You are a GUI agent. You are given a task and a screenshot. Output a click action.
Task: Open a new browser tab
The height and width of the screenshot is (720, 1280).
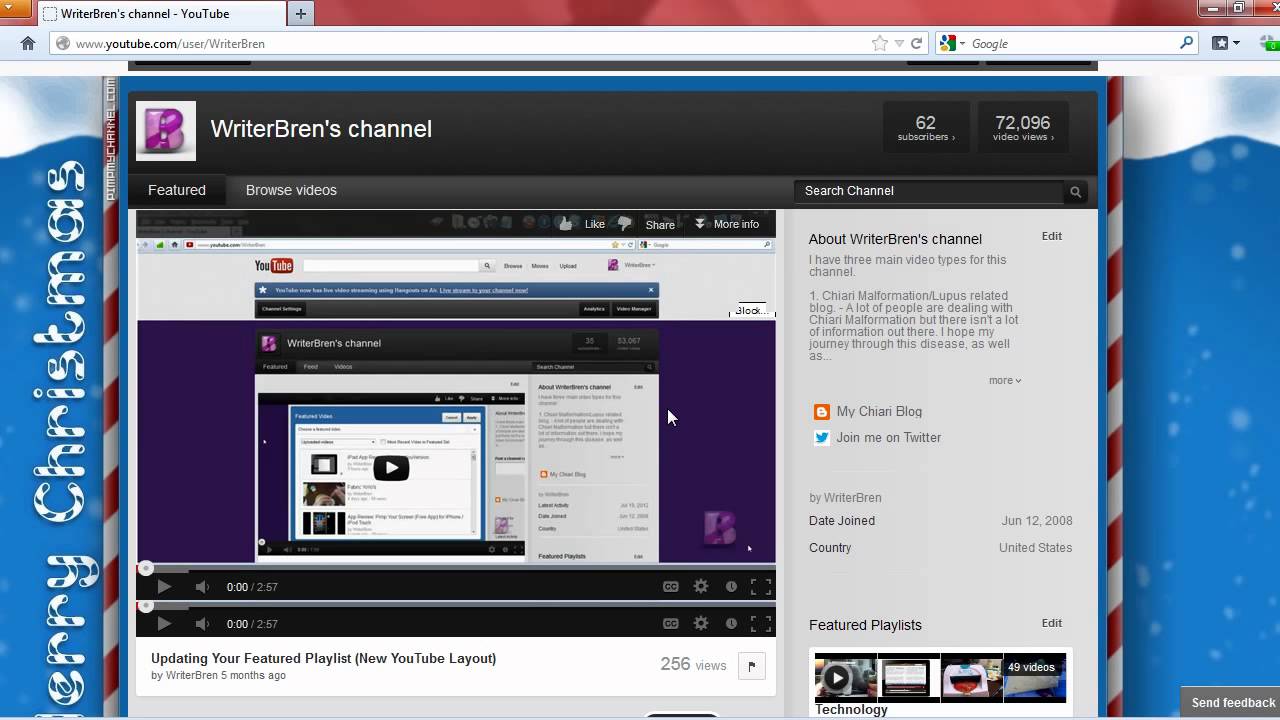[300, 14]
